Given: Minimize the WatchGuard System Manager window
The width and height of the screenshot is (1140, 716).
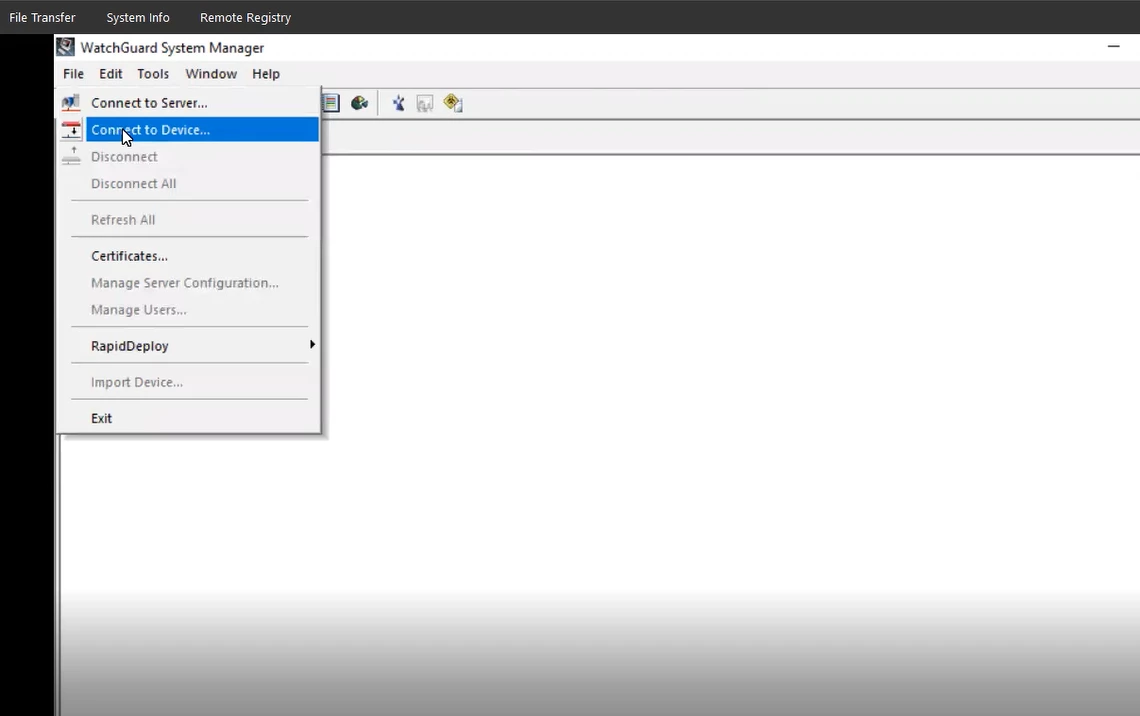Looking at the screenshot, I should [x=1113, y=47].
